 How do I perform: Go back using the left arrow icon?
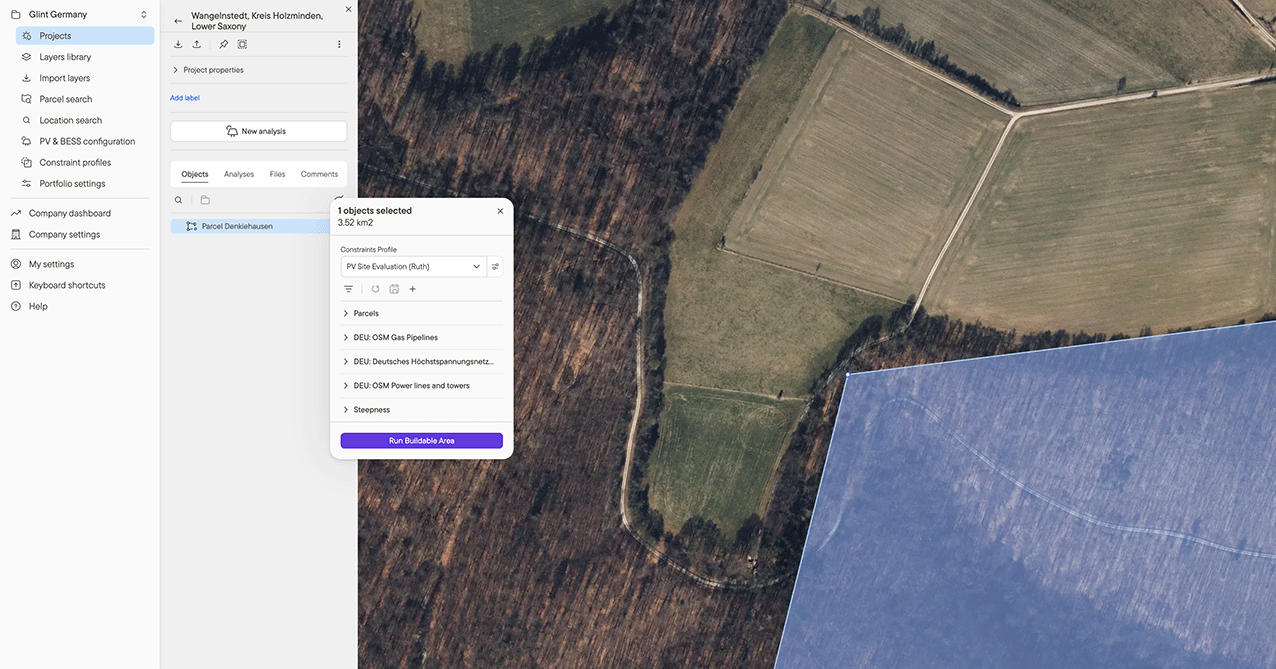pos(178,21)
